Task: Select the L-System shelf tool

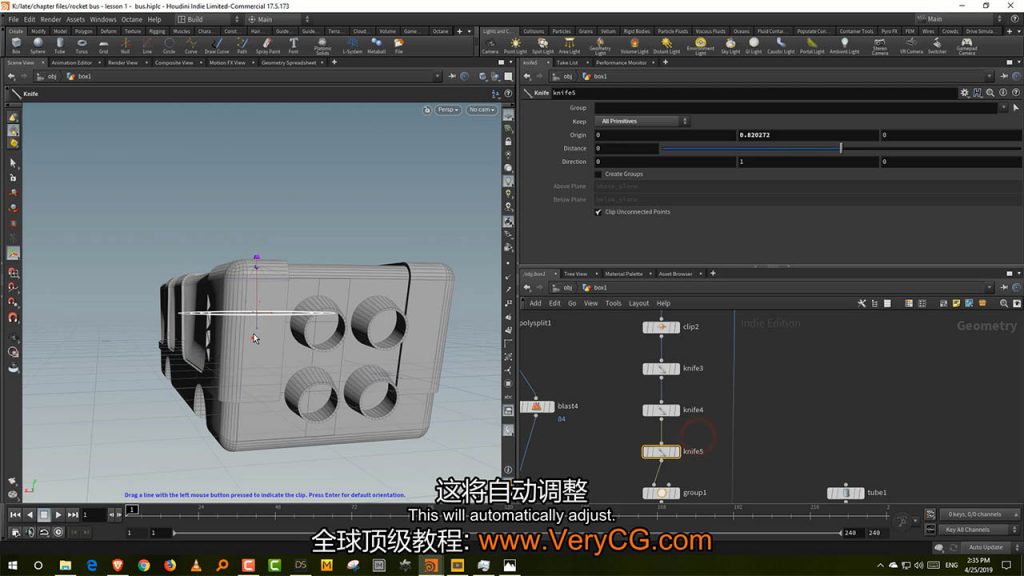Action: [x=352, y=45]
